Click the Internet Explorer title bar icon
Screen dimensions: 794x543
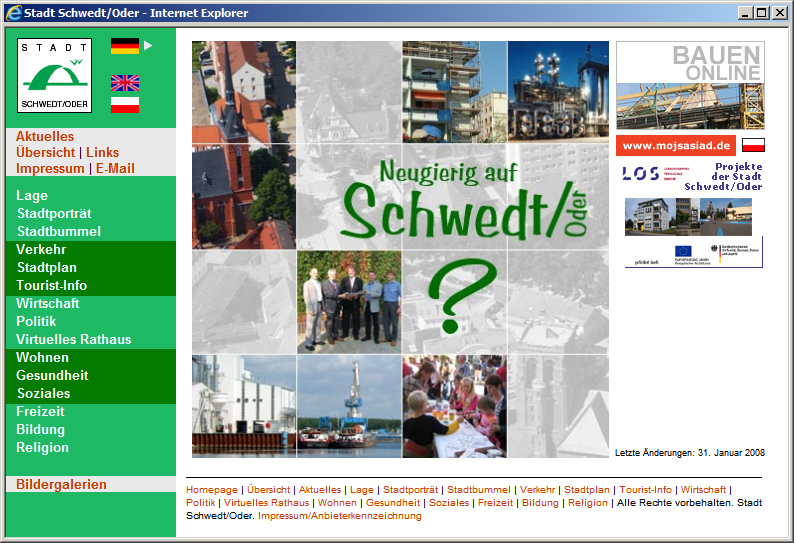point(12,13)
